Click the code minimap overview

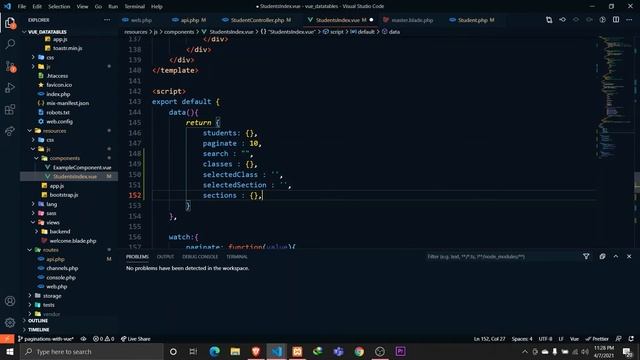coord(616,96)
